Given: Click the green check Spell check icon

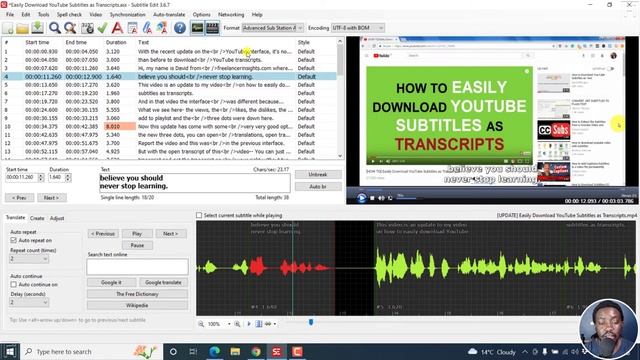Looking at the screenshot, I should (102, 28).
